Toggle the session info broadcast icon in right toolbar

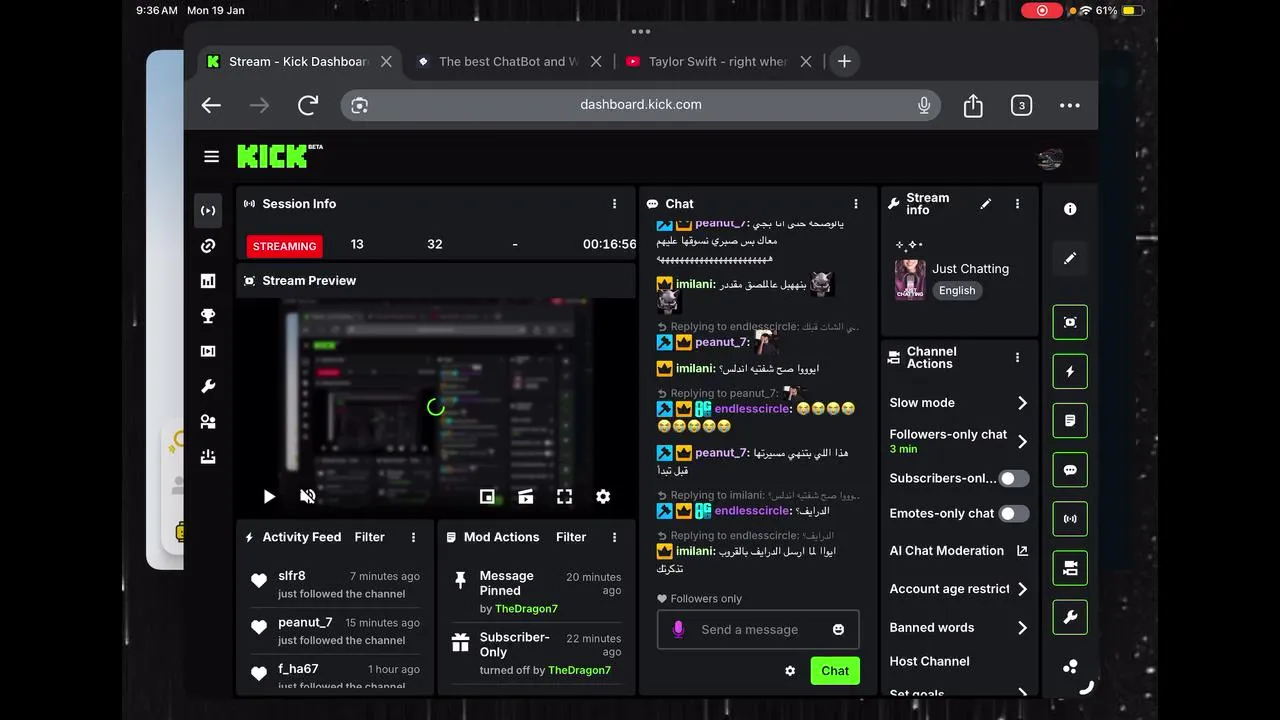(x=1070, y=519)
